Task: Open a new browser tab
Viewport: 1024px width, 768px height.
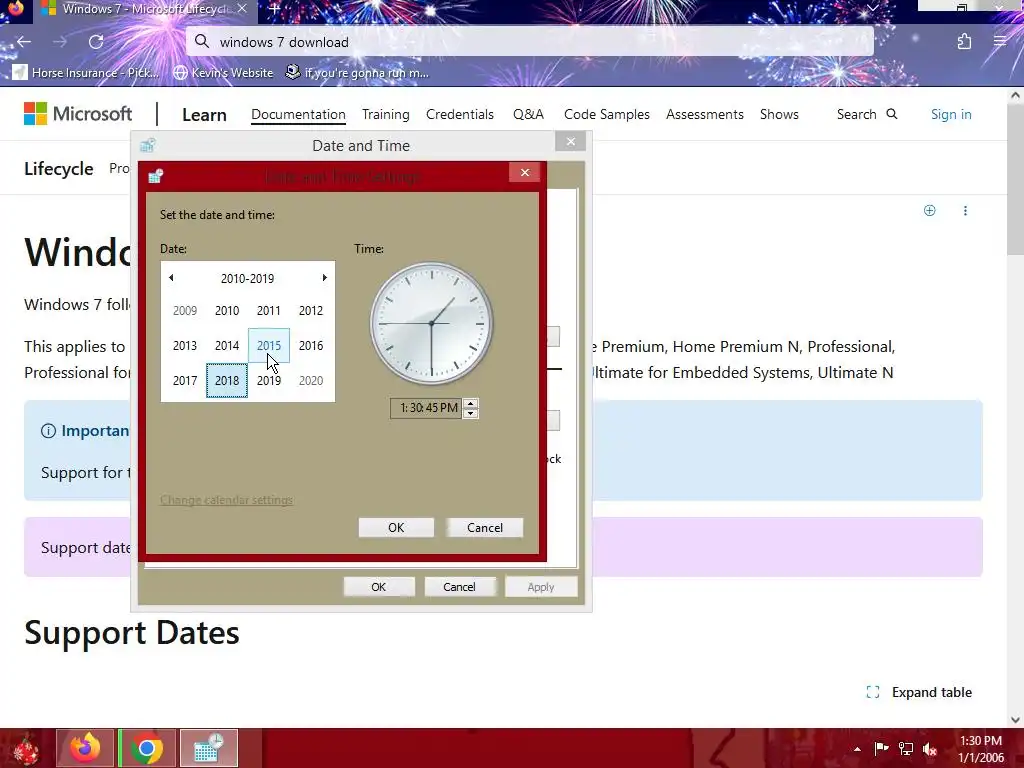Action: (x=274, y=8)
